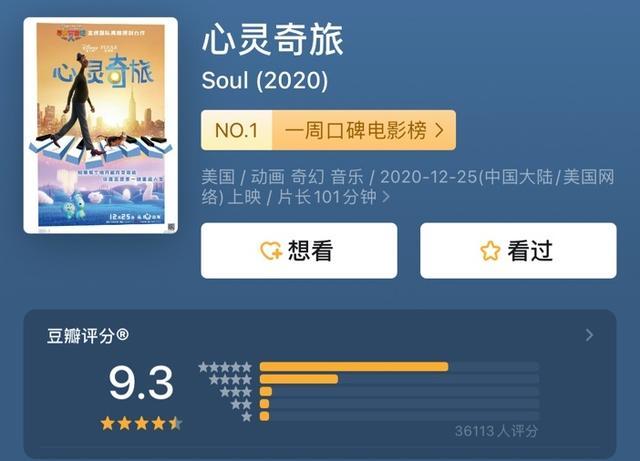This screenshot has height=461, width=640.
Task: Open the 36113人评分 rating count
Action: coord(496,431)
